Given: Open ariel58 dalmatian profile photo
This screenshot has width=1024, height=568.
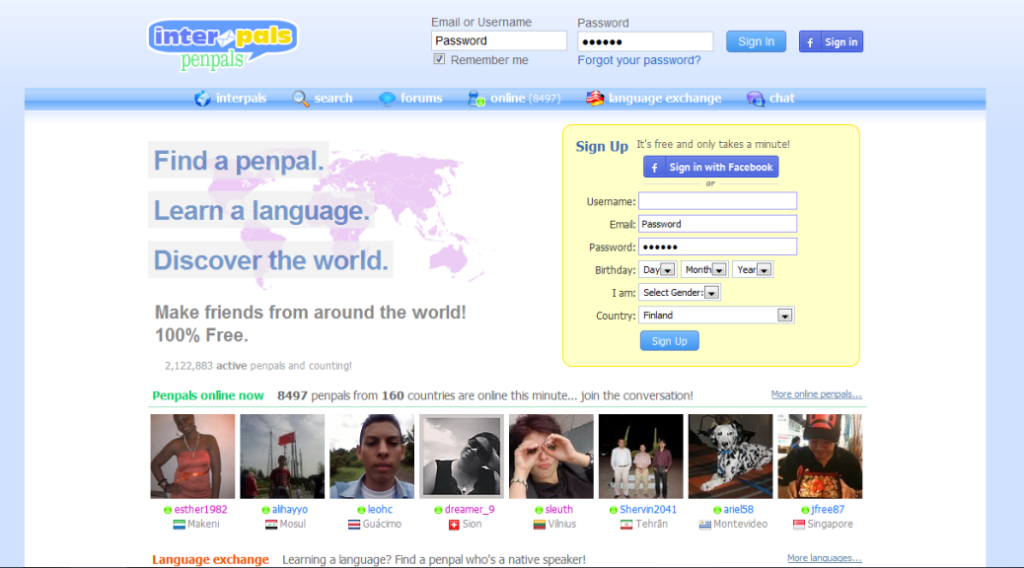Looking at the screenshot, I should 730,456.
